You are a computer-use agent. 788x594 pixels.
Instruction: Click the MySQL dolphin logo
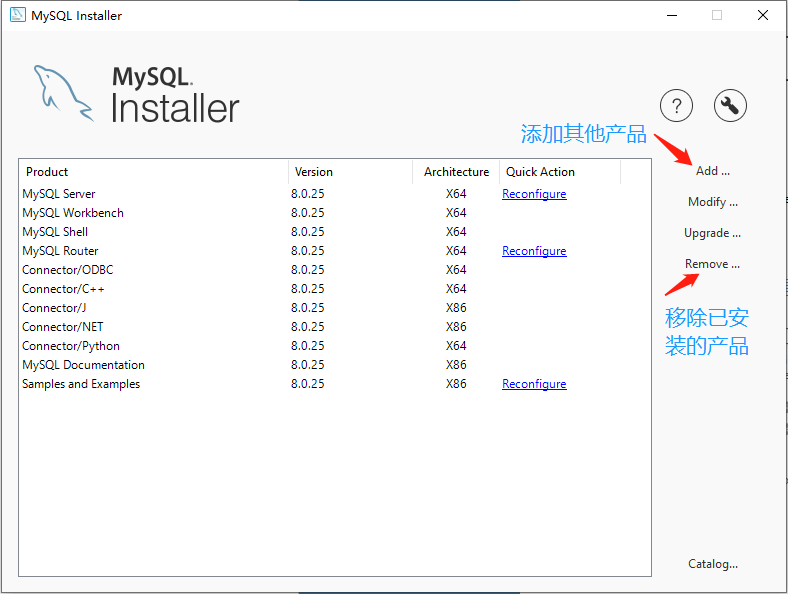point(62,92)
